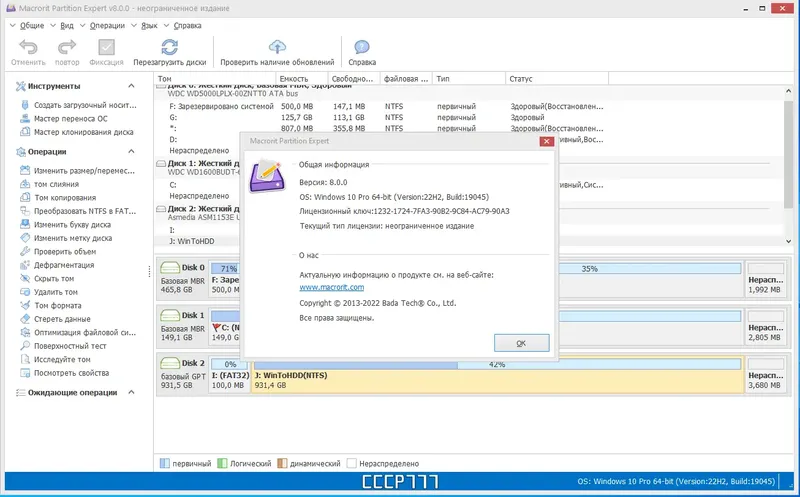Select Изменить букву диска icon
The height and width of the screenshot is (497, 800).
pos(24,225)
